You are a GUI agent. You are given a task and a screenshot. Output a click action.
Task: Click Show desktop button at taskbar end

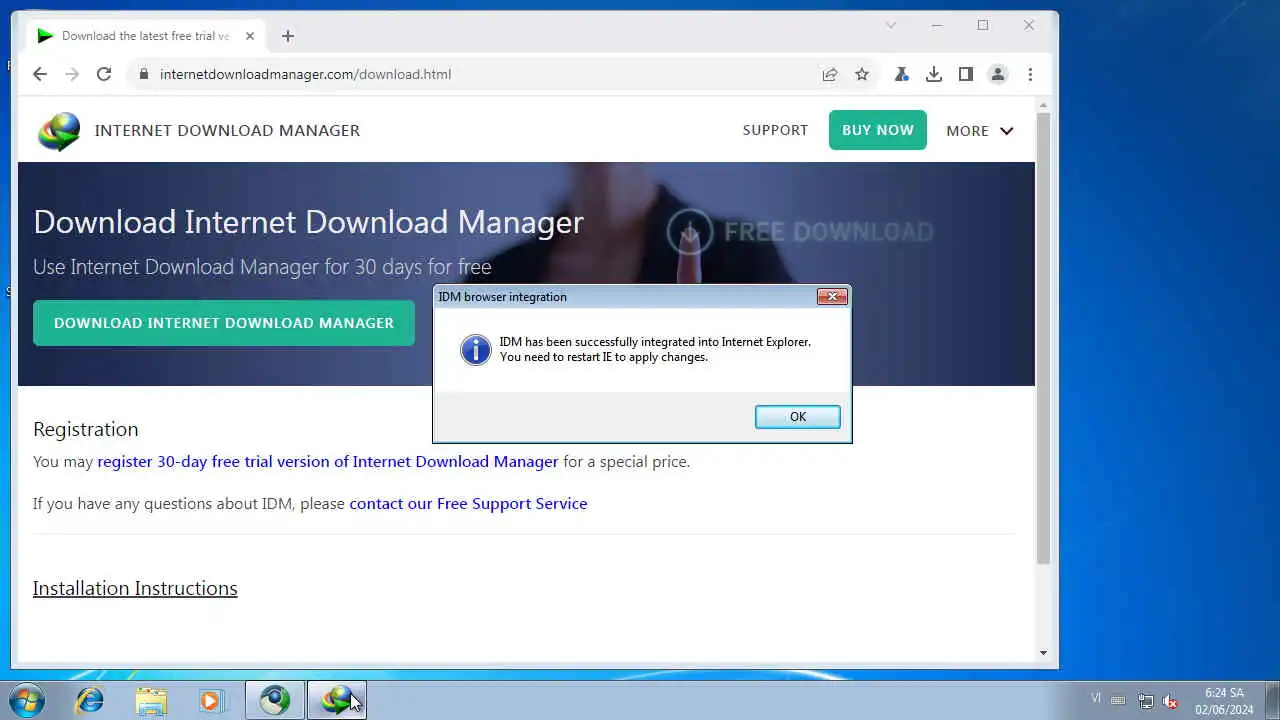[1272, 700]
